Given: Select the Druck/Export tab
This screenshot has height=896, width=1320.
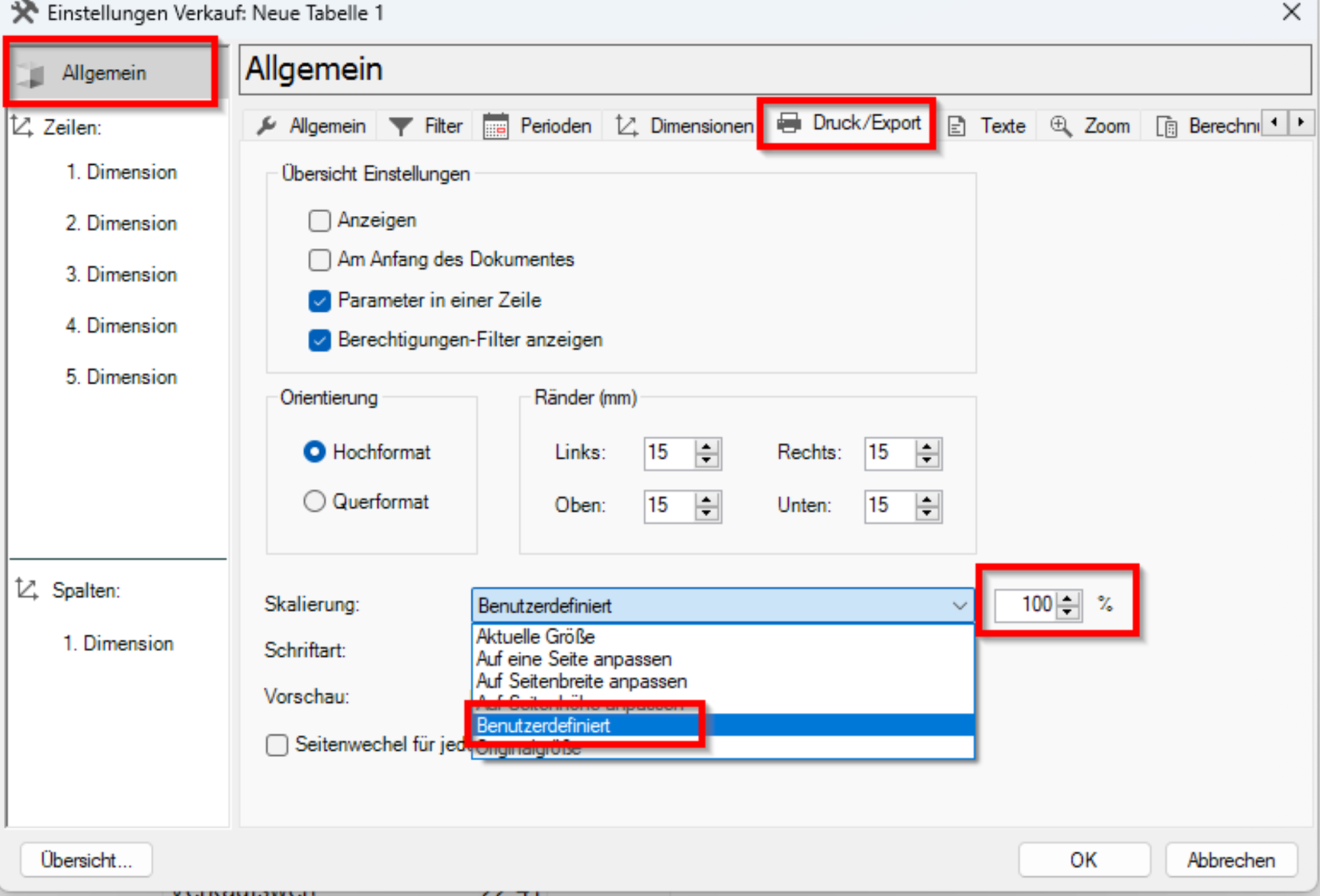Looking at the screenshot, I should [849, 123].
